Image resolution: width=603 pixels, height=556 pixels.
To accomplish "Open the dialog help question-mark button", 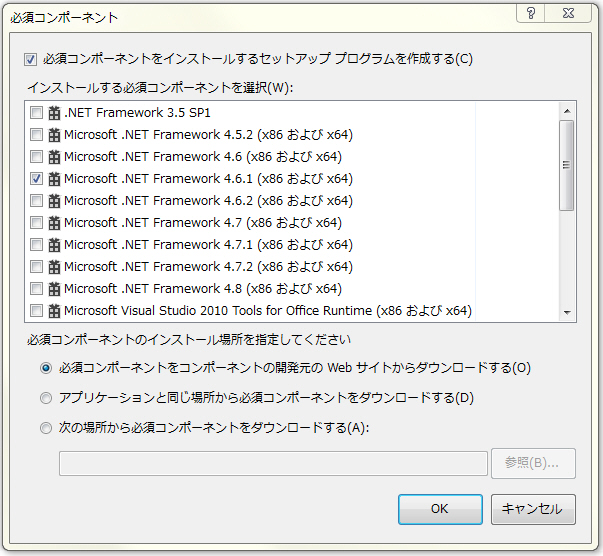I will click(x=531, y=13).
